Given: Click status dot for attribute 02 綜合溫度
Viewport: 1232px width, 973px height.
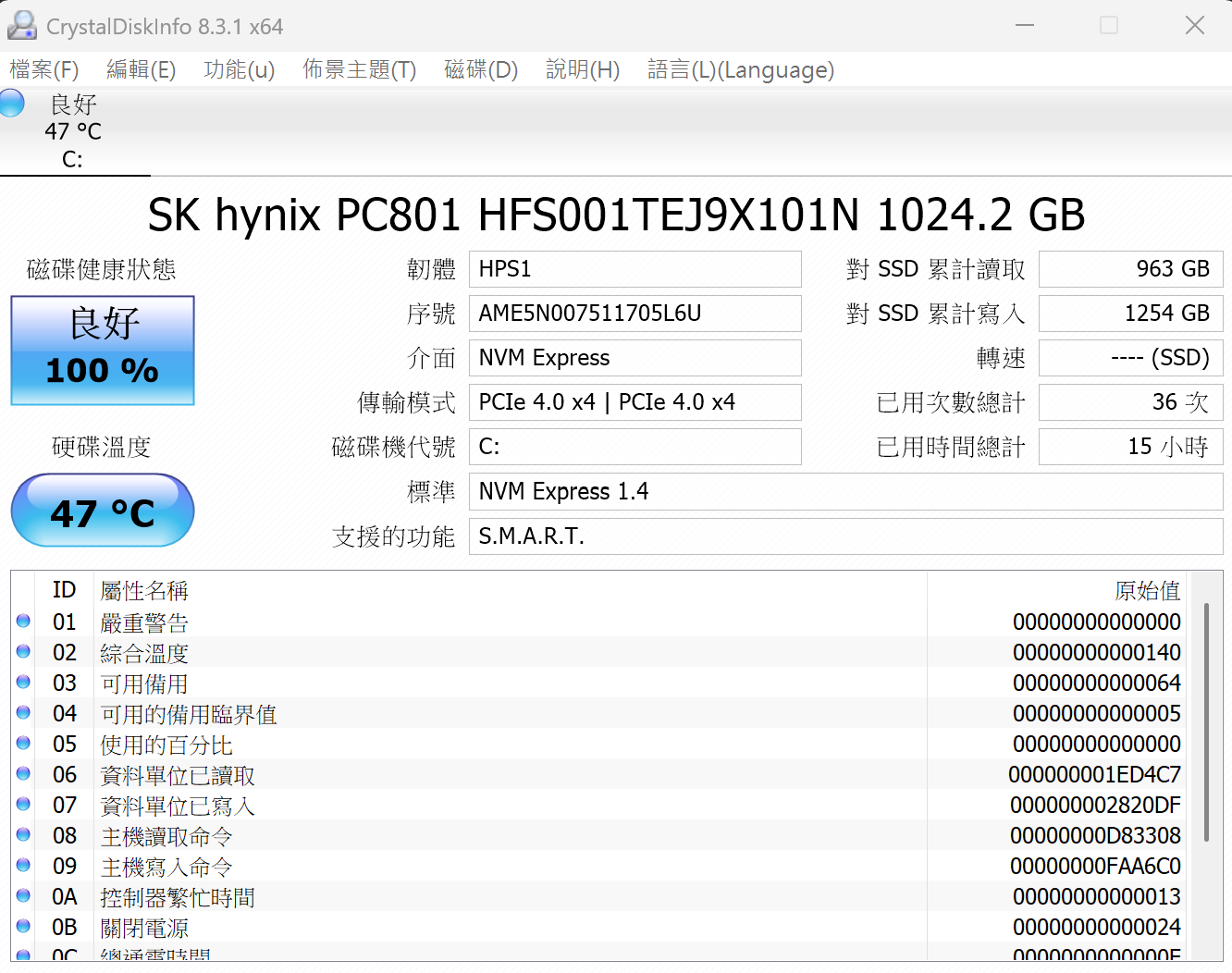Looking at the screenshot, I should (24, 652).
